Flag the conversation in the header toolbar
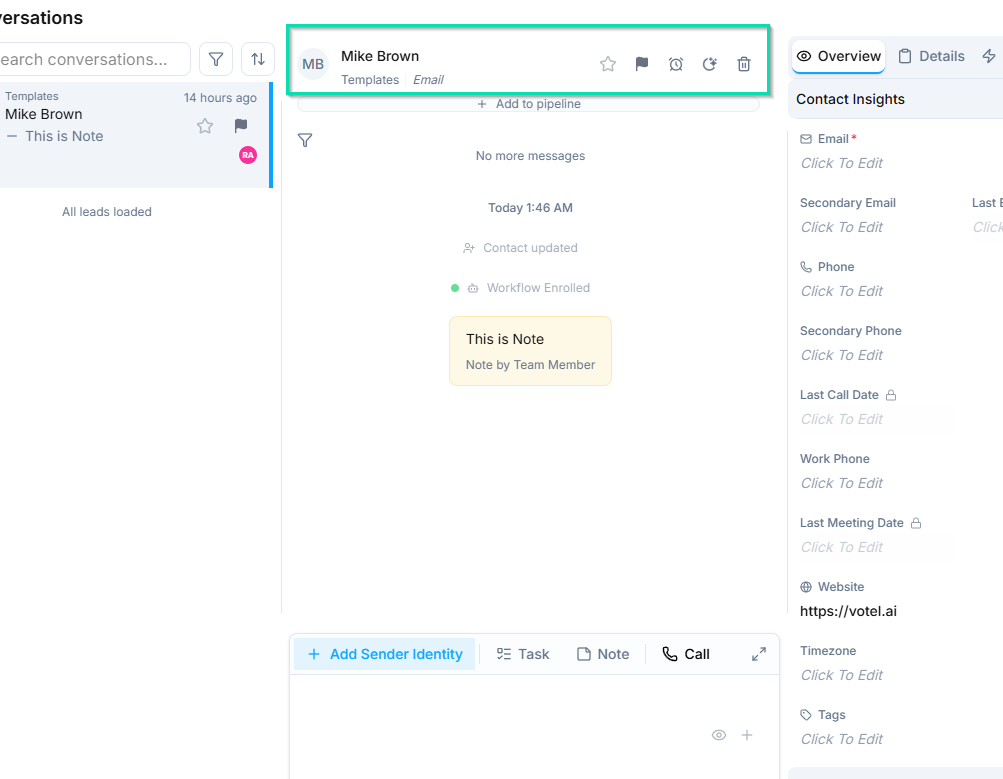The image size is (1003, 779). (x=642, y=64)
